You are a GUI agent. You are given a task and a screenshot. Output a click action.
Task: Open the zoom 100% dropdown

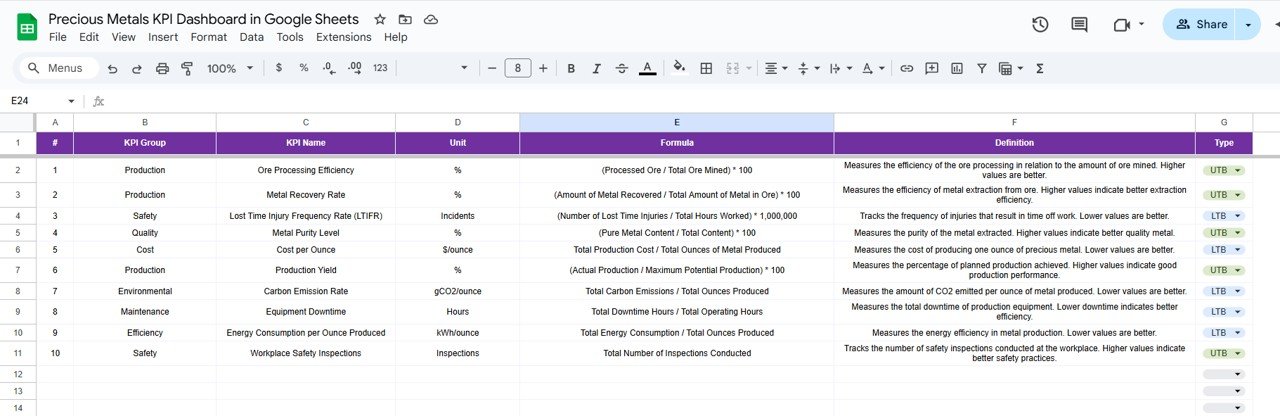[229, 68]
